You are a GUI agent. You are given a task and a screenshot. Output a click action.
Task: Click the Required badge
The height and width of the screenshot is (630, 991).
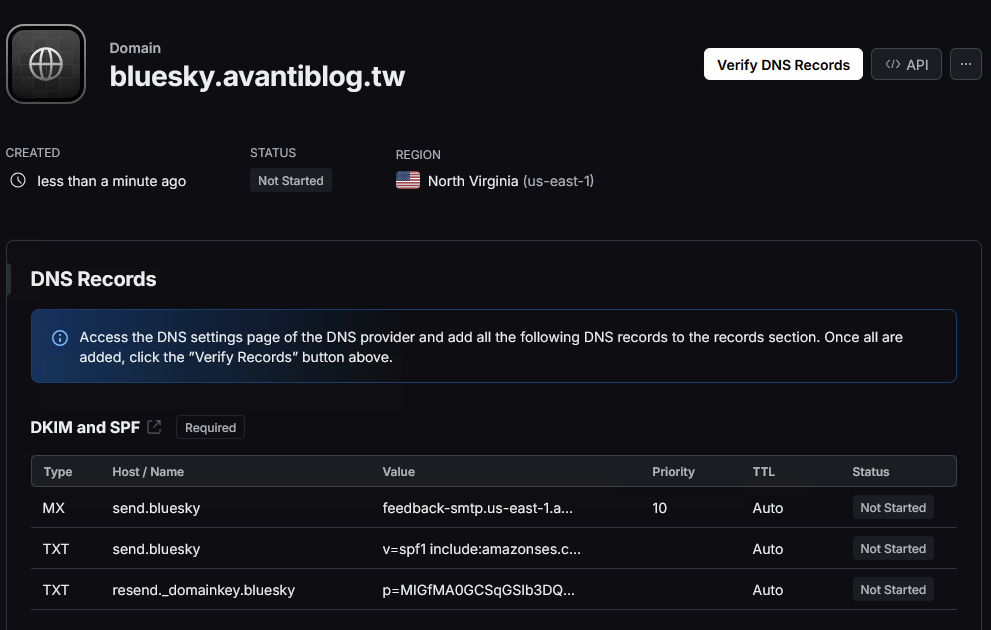click(210, 427)
